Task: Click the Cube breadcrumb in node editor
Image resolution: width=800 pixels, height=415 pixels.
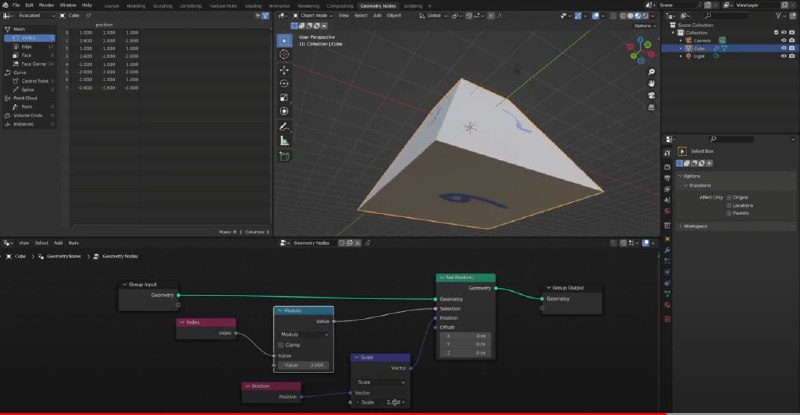Action: click(x=20, y=256)
